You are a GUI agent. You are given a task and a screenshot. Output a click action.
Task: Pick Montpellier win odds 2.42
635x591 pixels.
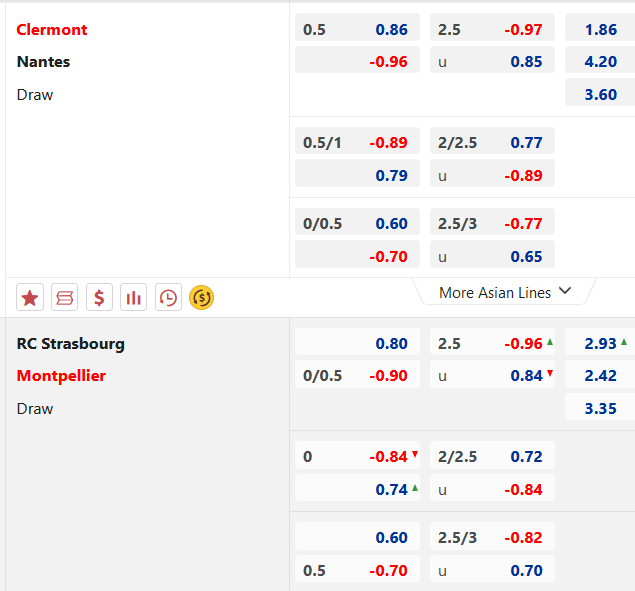tap(600, 374)
